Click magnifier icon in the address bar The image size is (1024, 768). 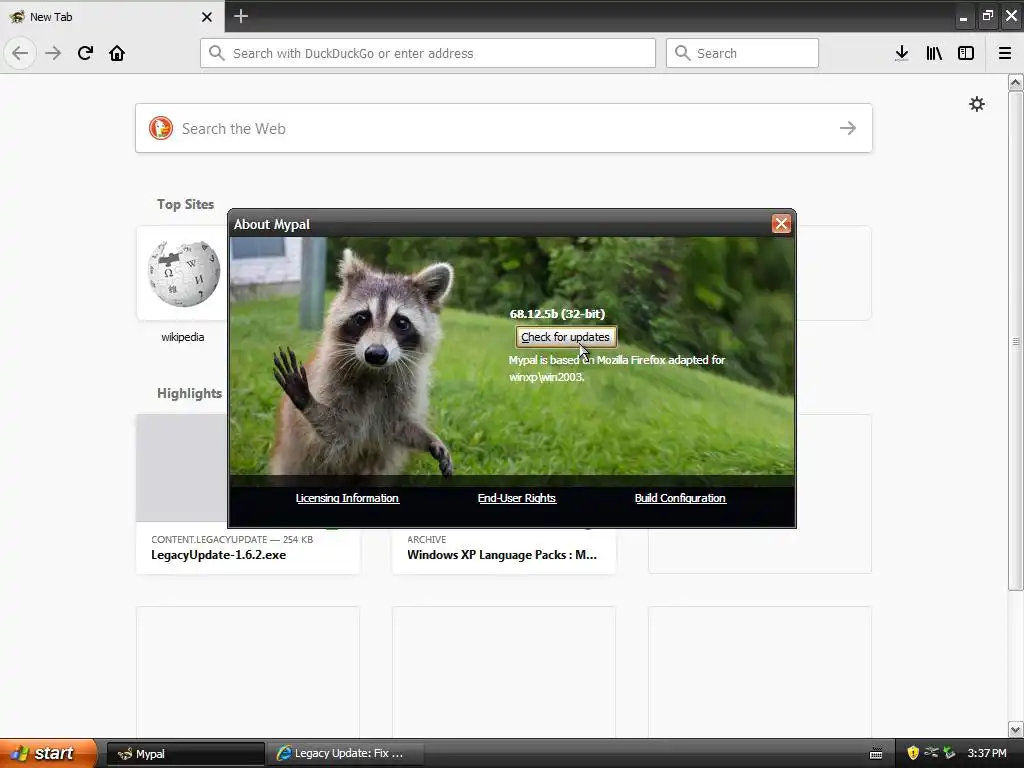(217, 53)
